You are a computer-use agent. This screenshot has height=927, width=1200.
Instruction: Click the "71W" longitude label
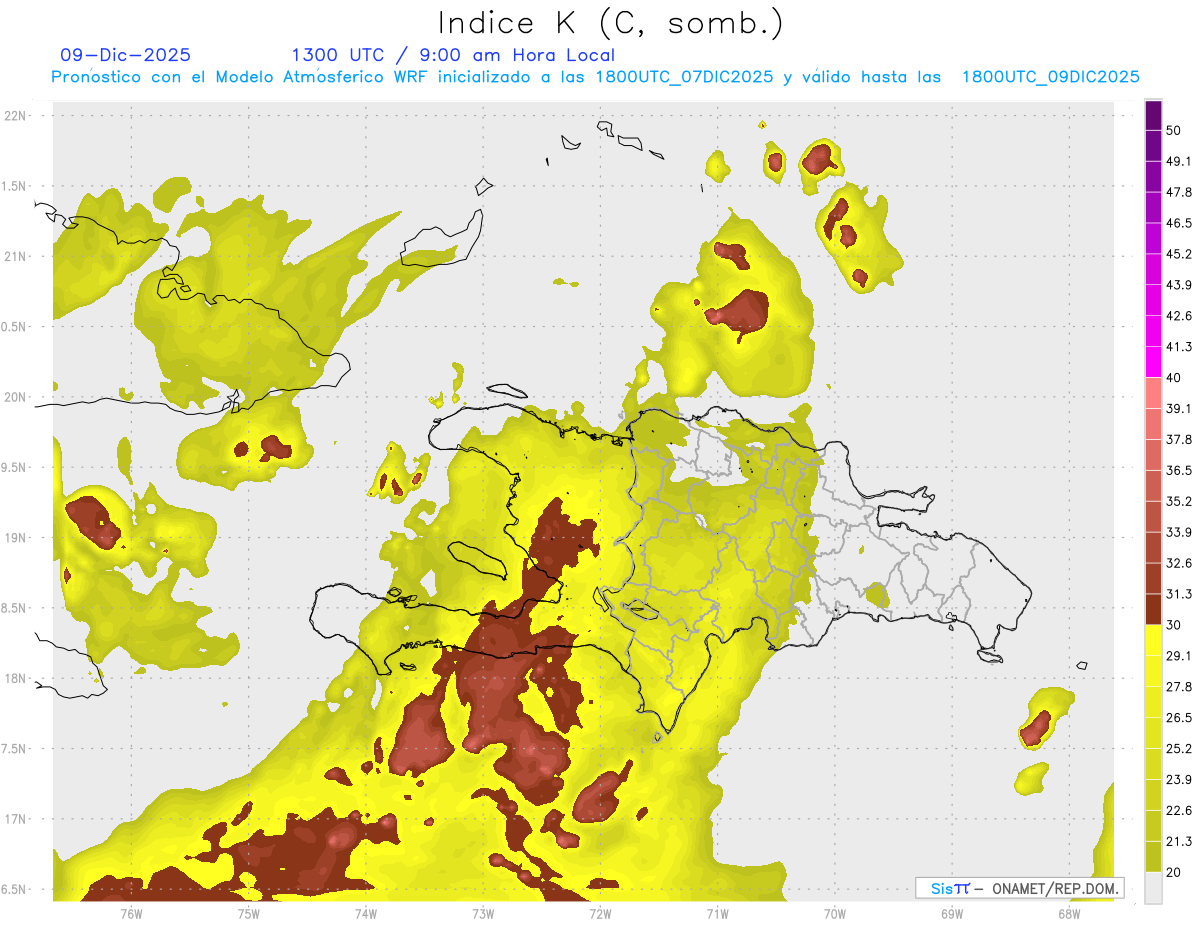click(x=717, y=914)
